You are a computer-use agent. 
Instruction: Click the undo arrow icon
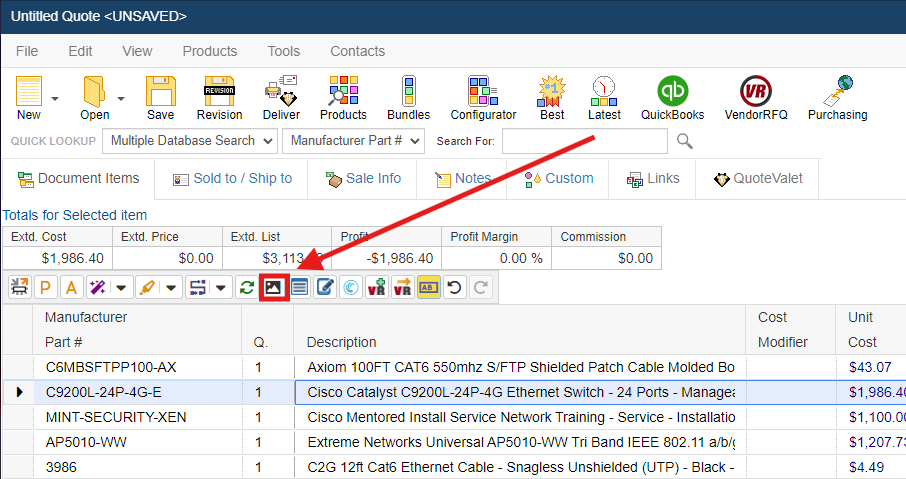click(454, 288)
